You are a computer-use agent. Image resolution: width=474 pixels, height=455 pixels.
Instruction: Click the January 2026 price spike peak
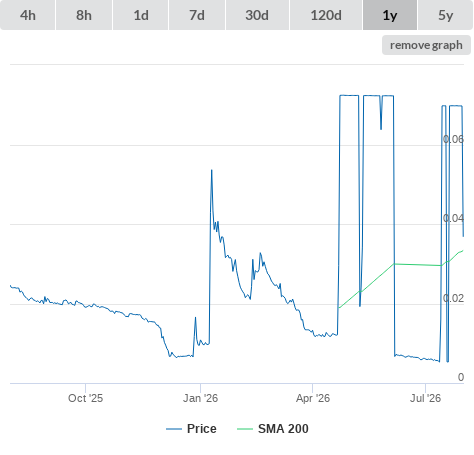211,170
